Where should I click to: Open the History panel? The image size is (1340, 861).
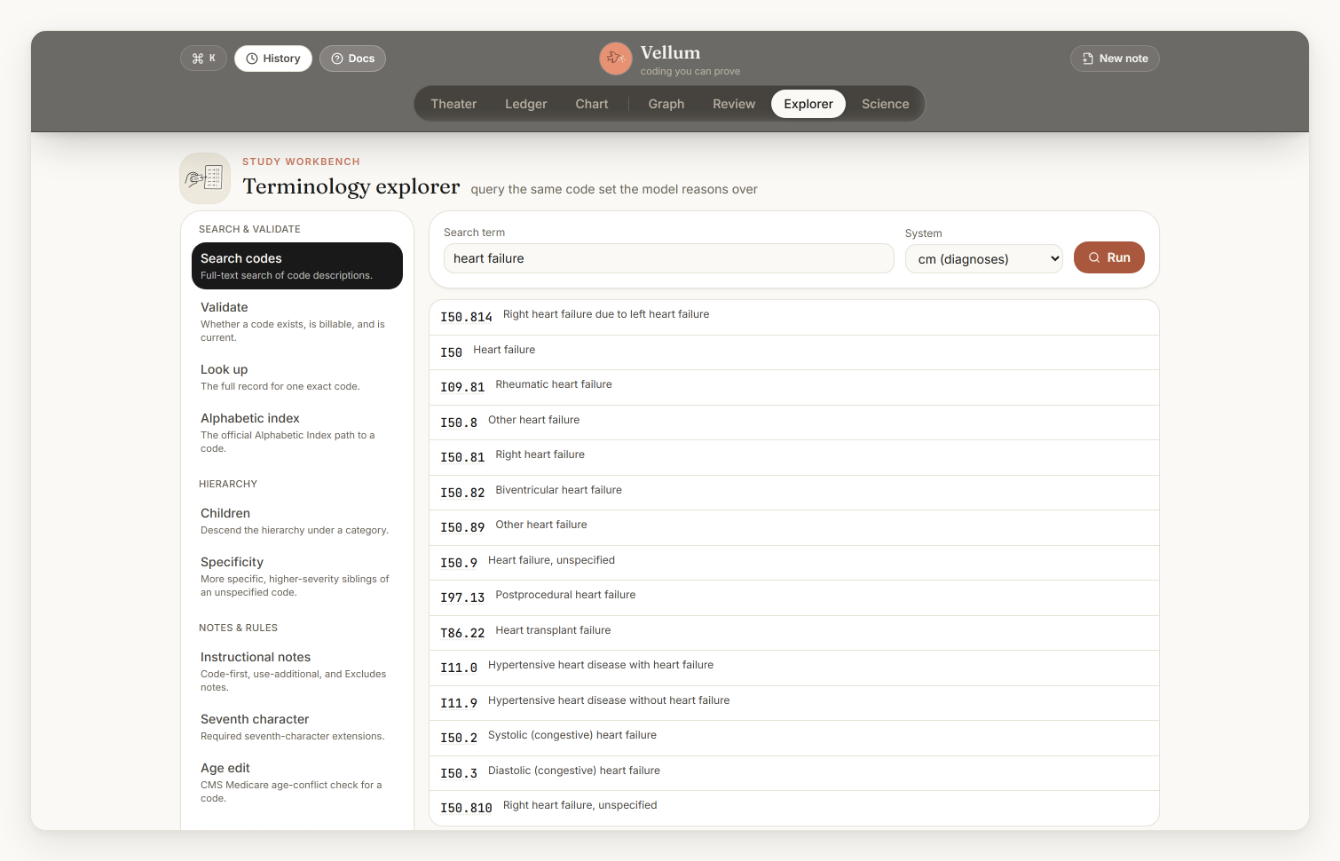[x=273, y=58]
